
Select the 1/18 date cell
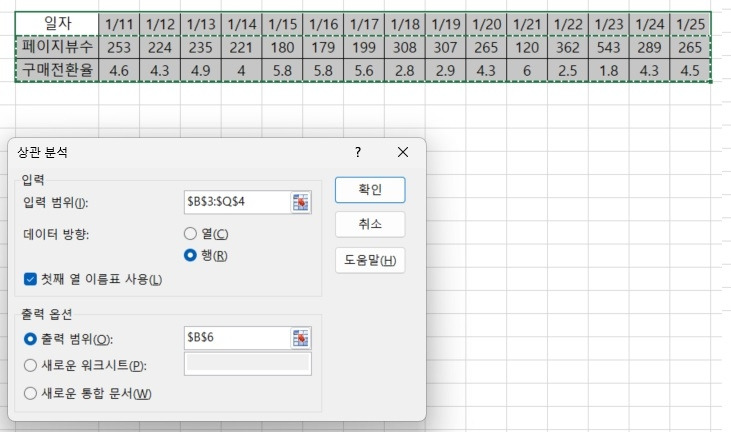pyautogui.click(x=405, y=24)
